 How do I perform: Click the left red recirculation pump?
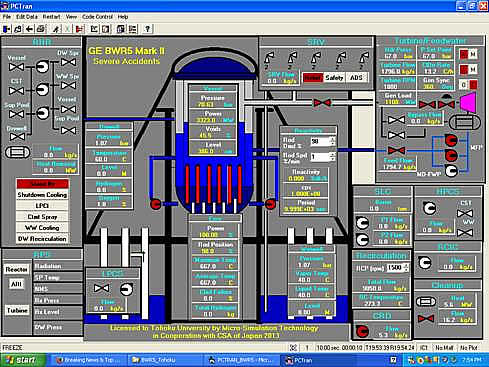[156, 204]
